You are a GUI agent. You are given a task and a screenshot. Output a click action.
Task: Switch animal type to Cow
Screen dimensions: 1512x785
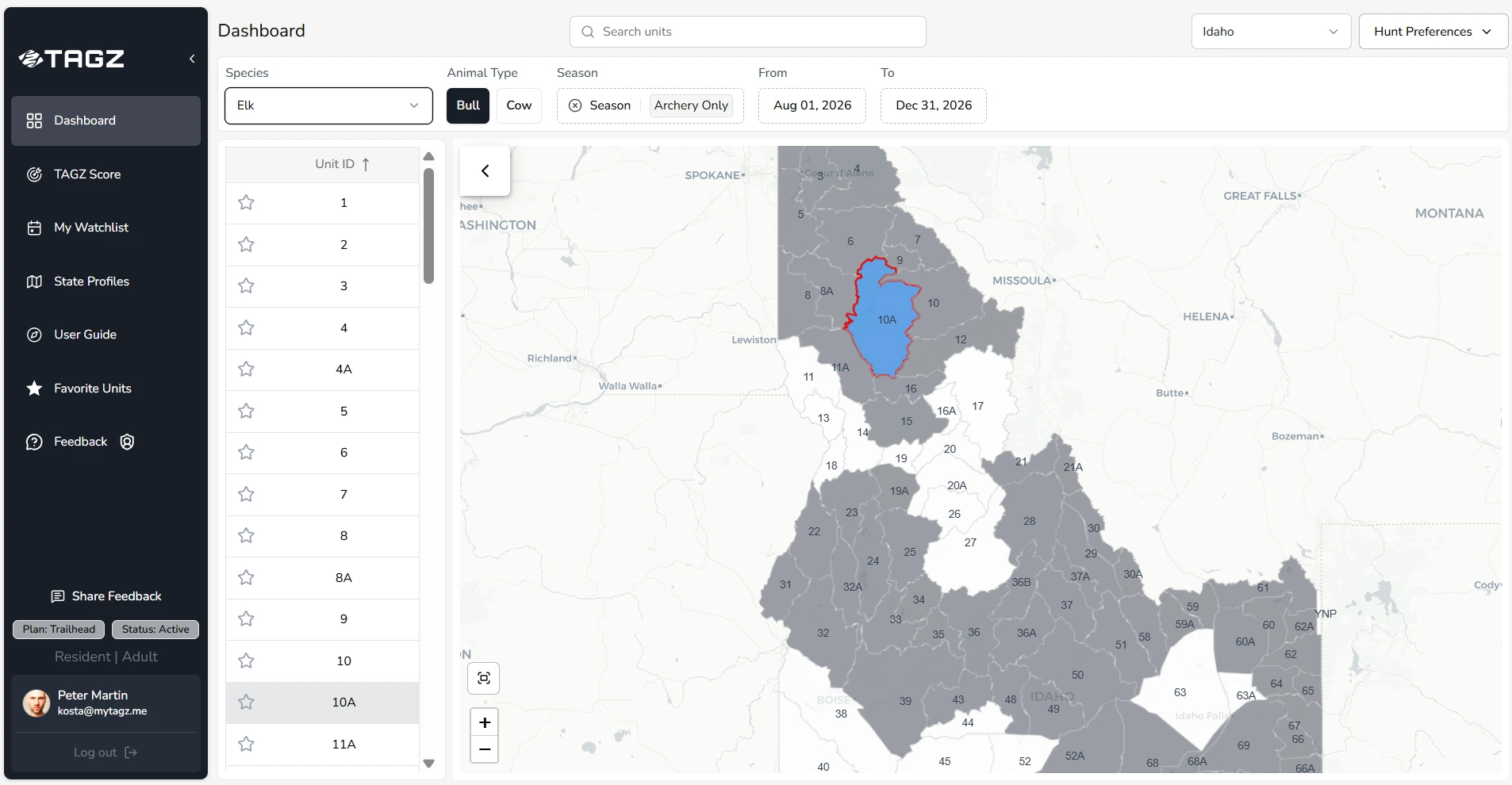pos(519,105)
